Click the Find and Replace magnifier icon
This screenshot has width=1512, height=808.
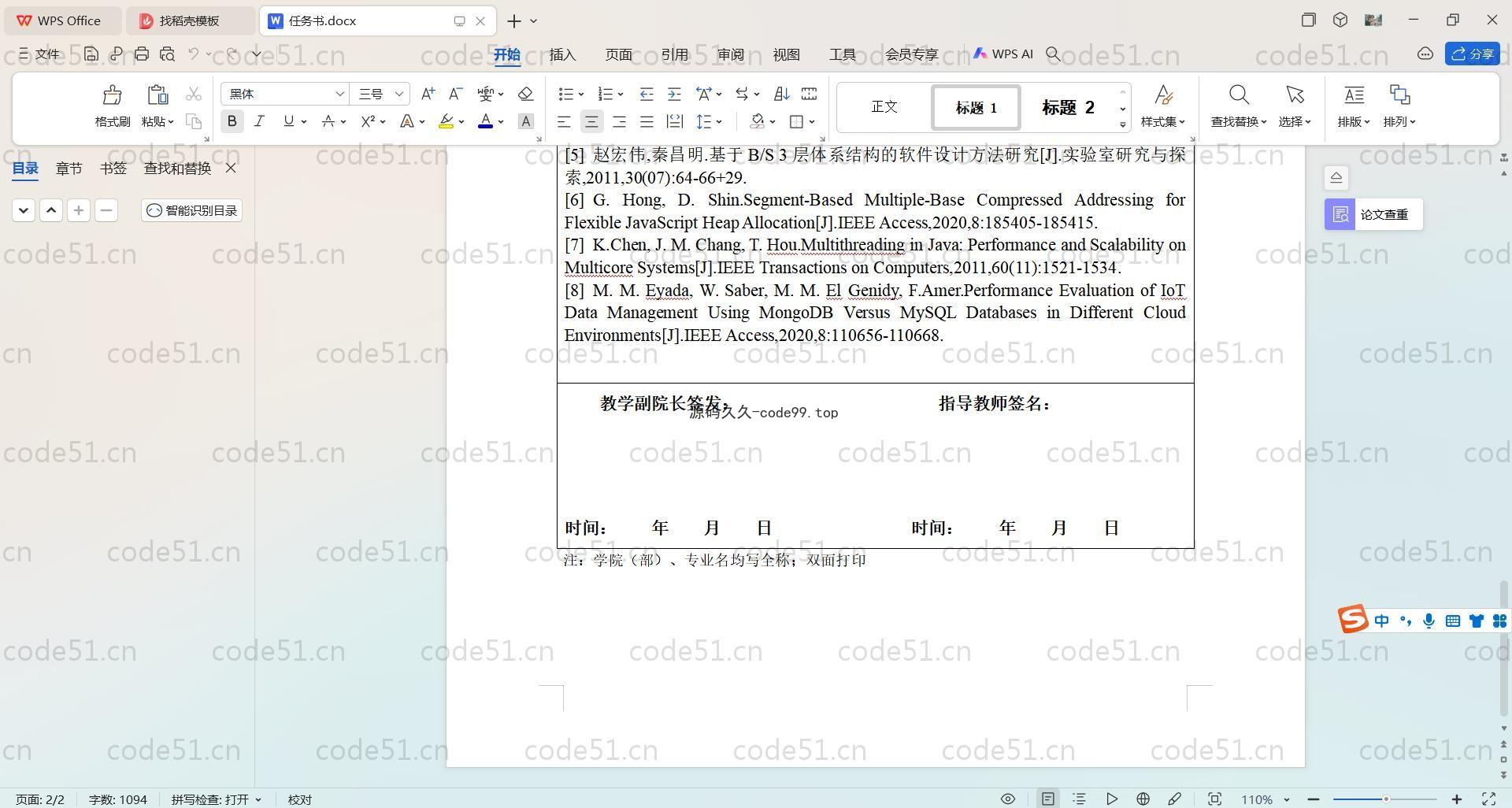(1239, 95)
